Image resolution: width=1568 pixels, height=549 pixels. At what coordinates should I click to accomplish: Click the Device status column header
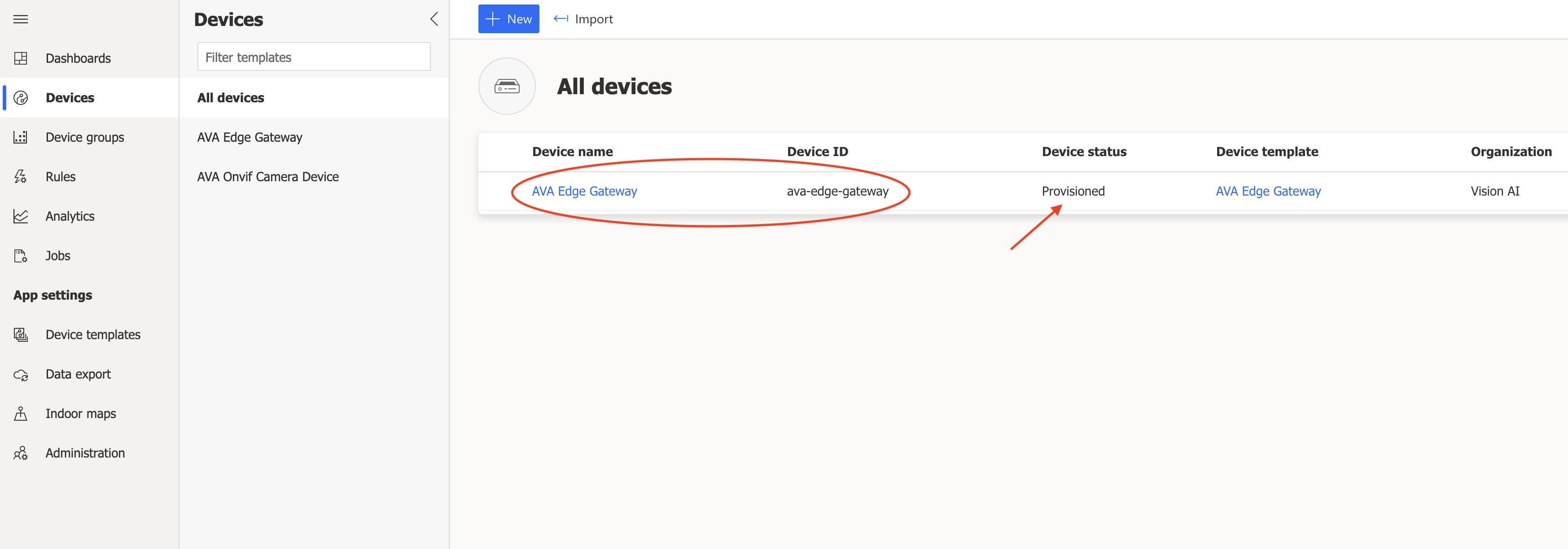pyautogui.click(x=1083, y=152)
